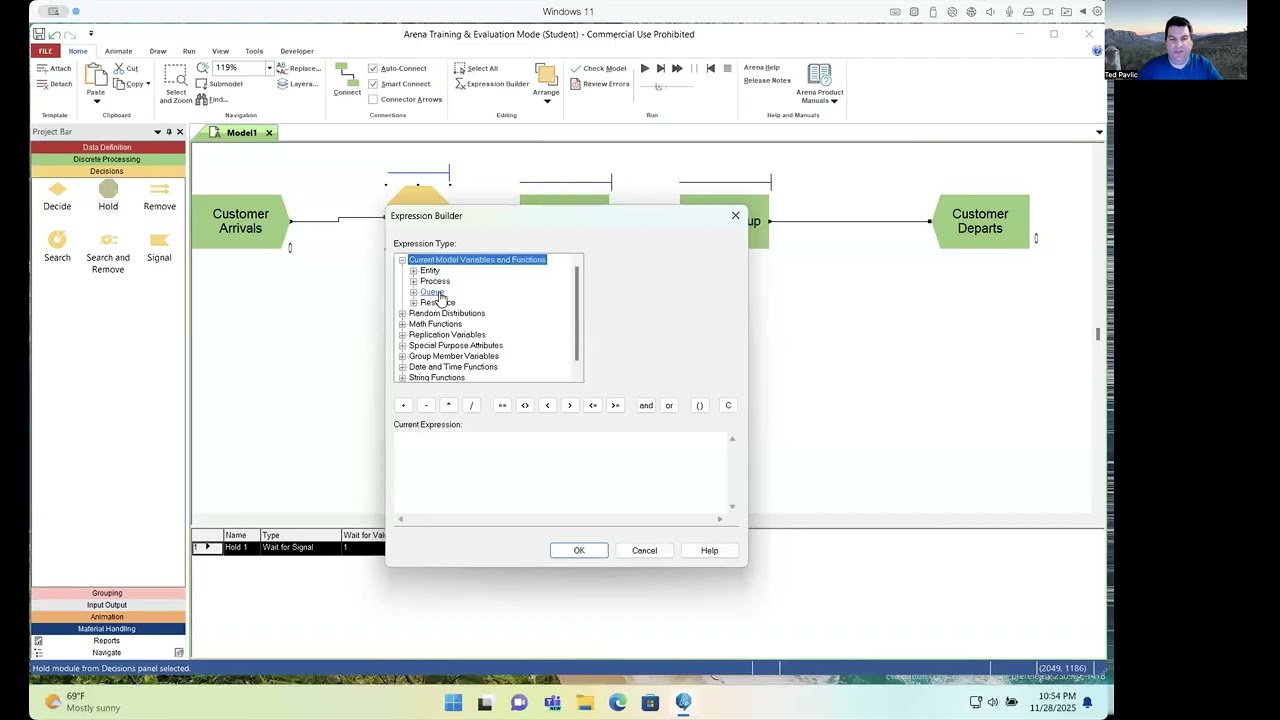Expand the Queue tree node
The height and width of the screenshot is (720, 1280).
pyautogui.click(x=414, y=292)
